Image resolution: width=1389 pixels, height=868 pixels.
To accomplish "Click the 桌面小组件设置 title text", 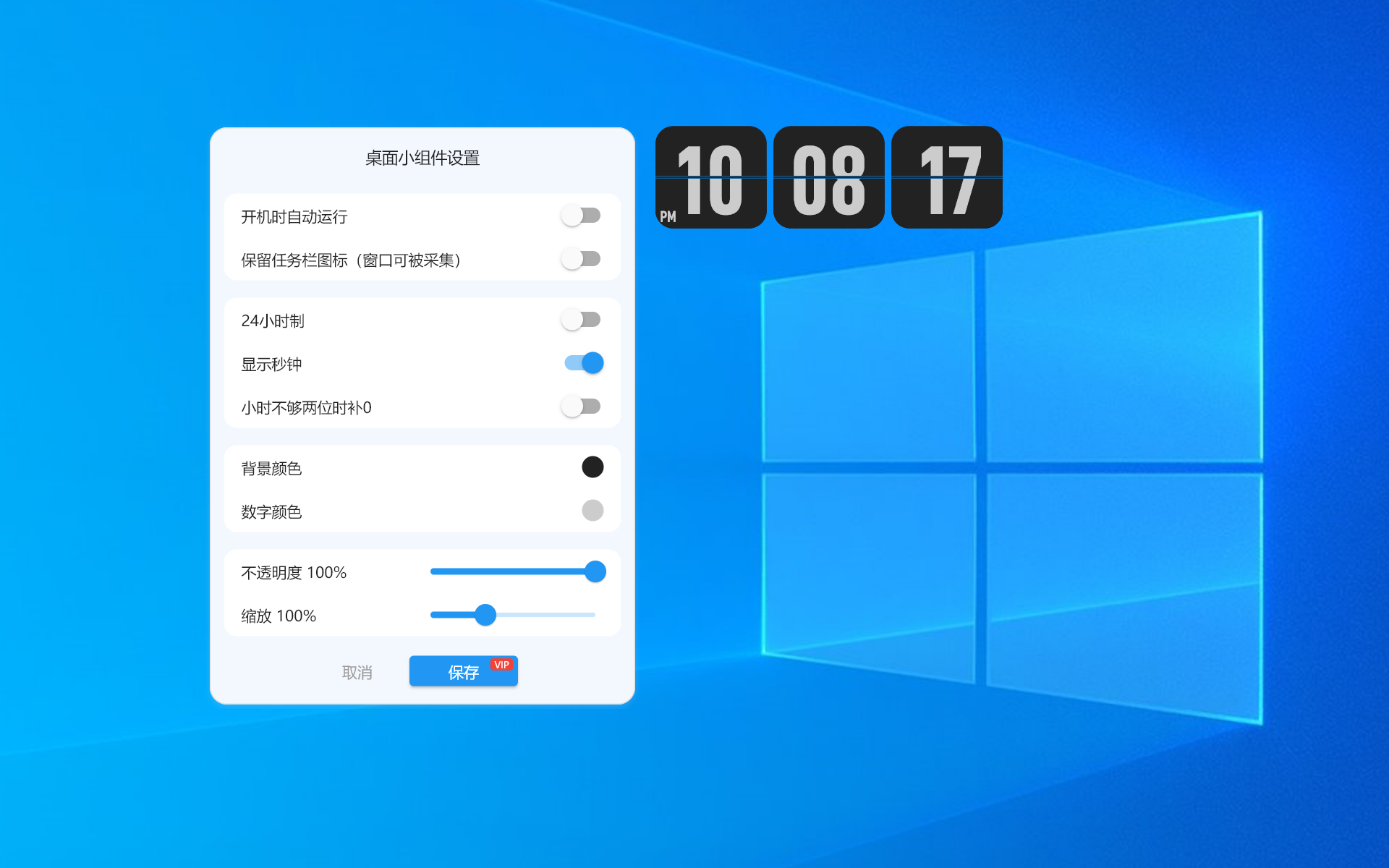I will point(422,158).
